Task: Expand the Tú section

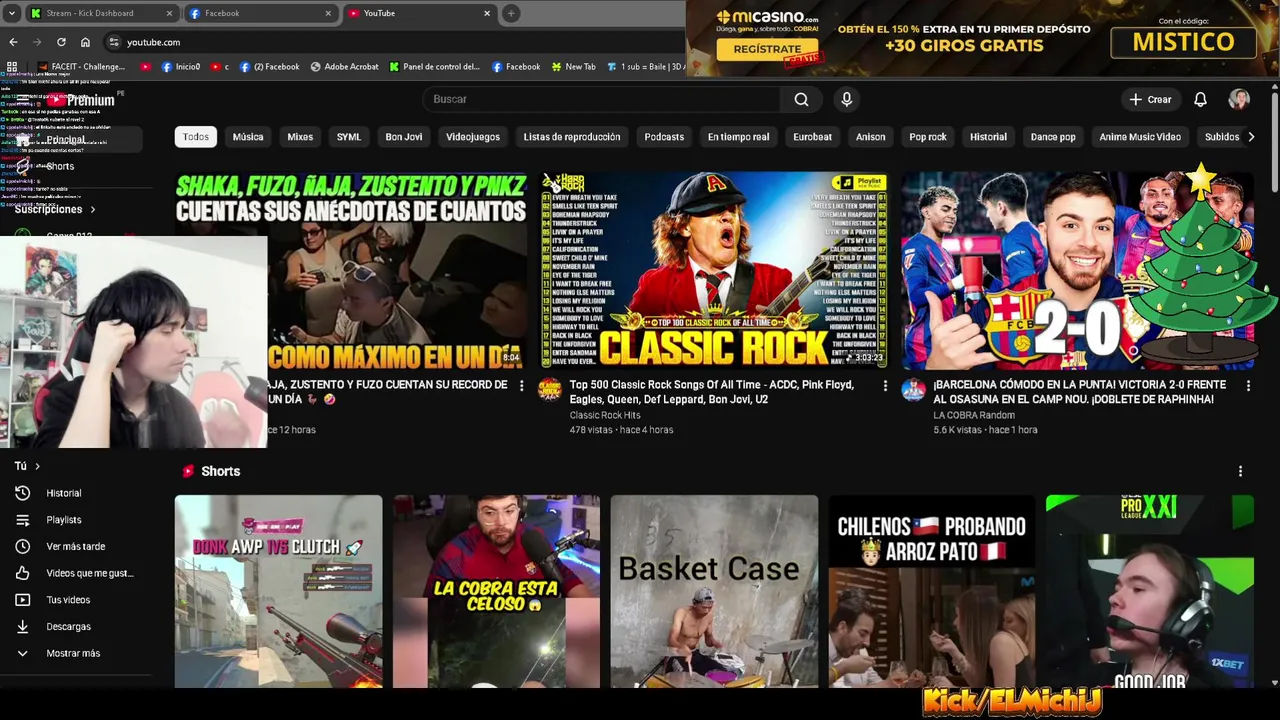Action: pos(27,466)
